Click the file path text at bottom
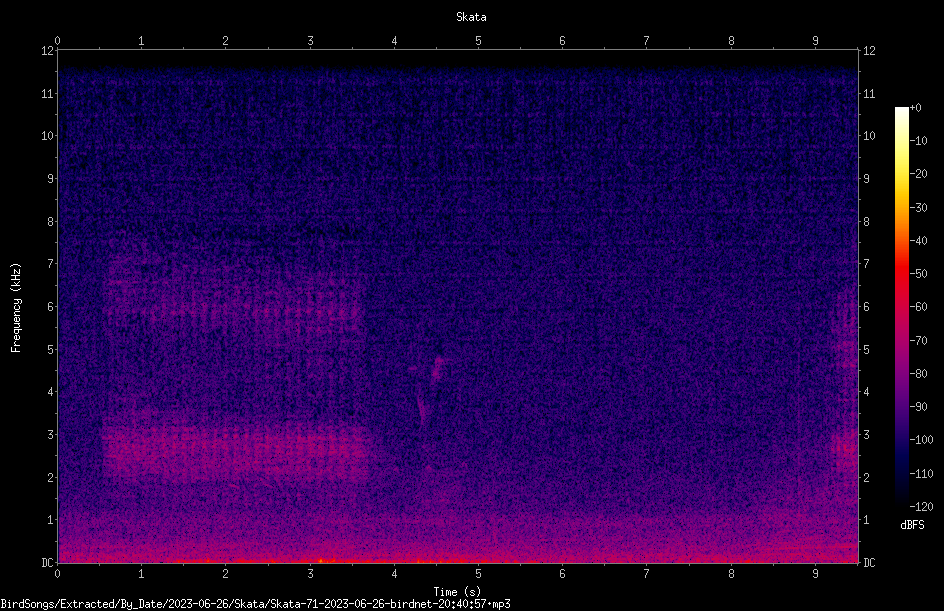 point(255,604)
